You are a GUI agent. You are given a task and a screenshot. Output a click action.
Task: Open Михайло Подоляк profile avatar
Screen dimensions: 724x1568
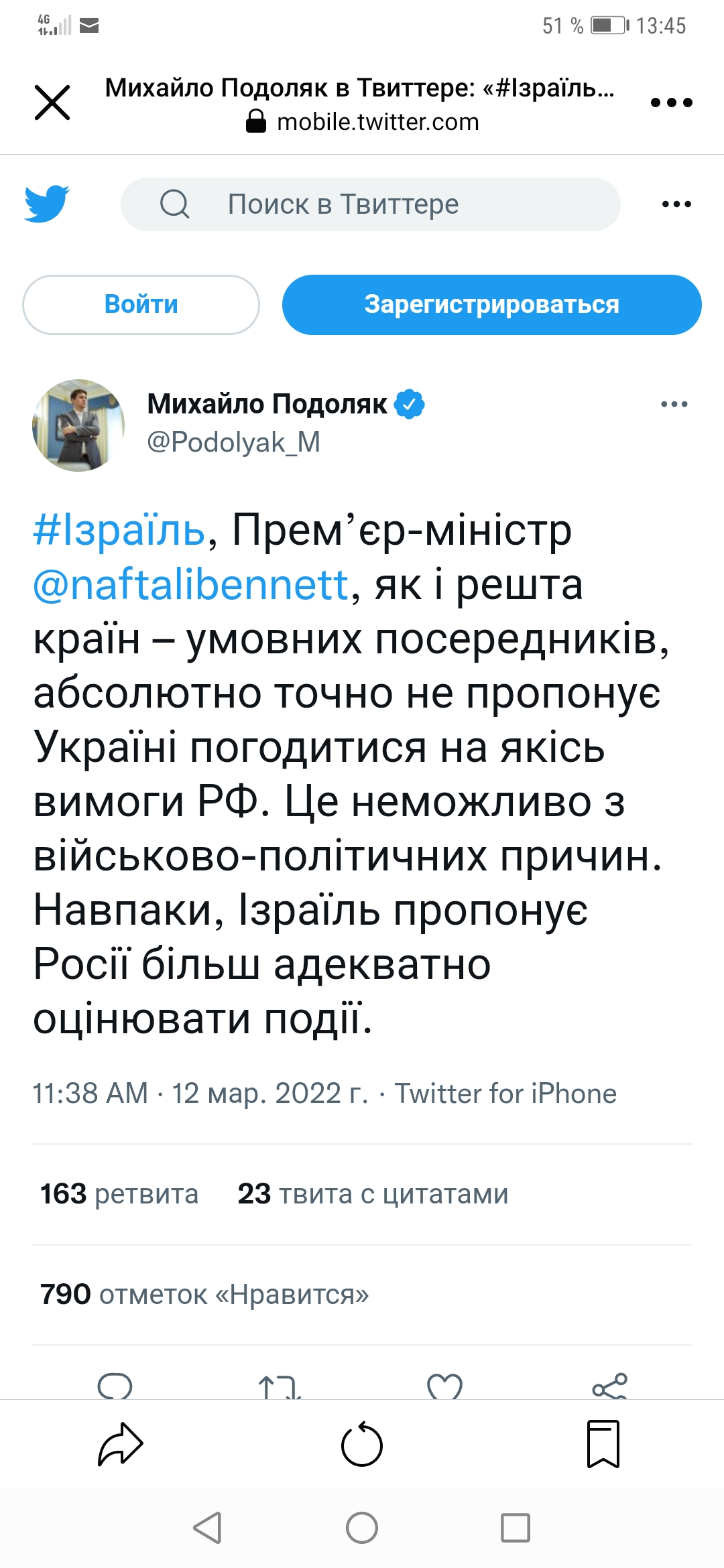(x=78, y=426)
